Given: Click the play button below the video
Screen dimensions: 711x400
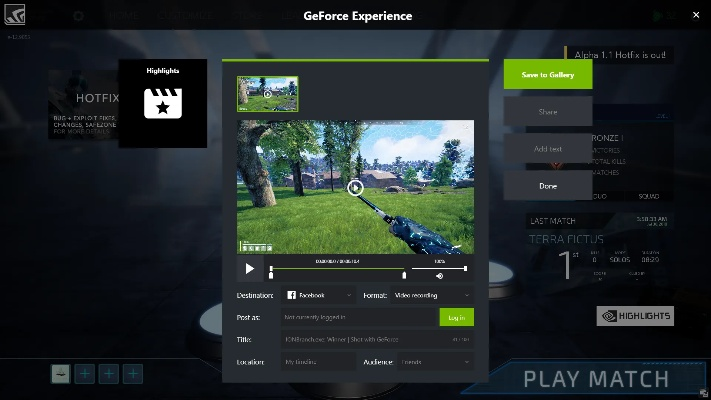Looking at the screenshot, I should tap(249, 269).
